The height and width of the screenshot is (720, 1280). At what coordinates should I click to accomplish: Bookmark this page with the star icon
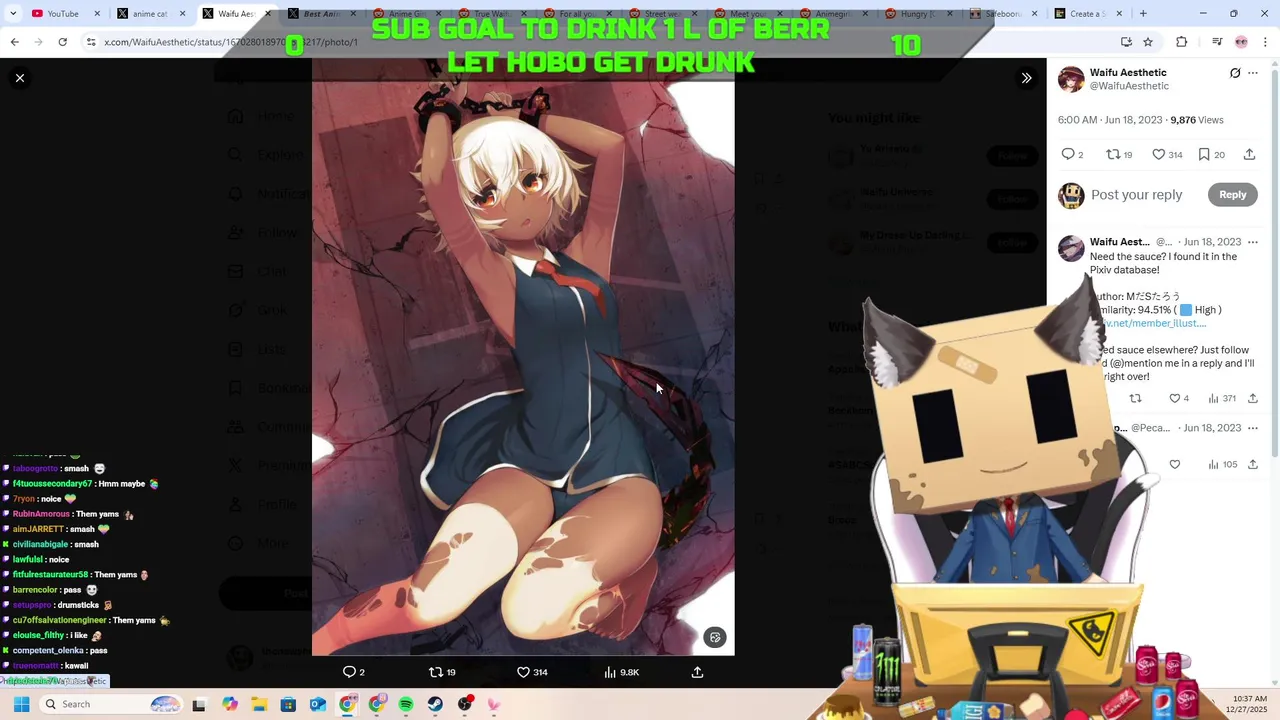(1148, 42)
